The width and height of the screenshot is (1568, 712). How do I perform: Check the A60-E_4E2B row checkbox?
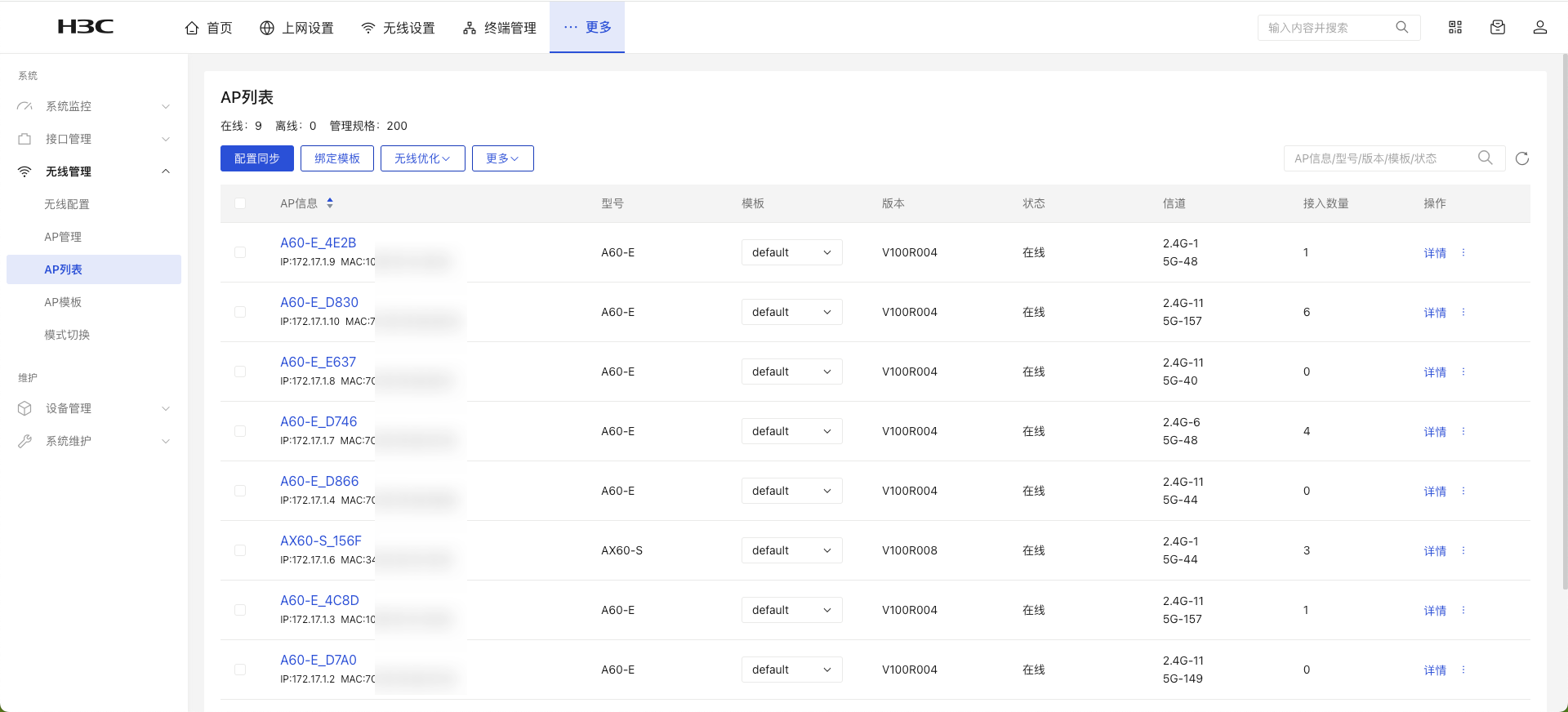(x=240, y=252)
